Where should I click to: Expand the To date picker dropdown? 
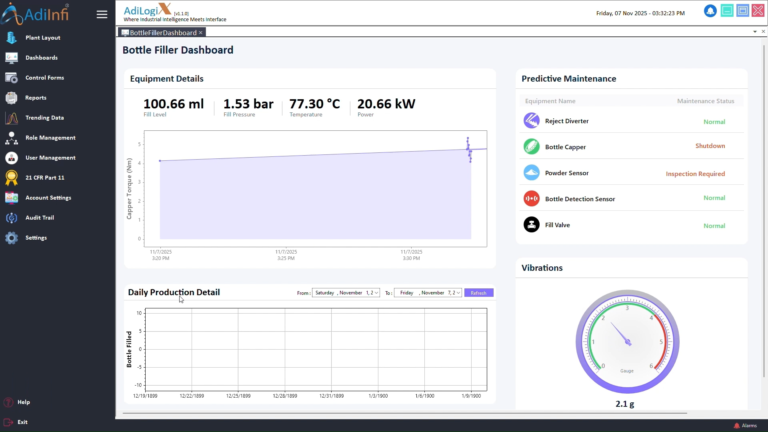point(460,293)
